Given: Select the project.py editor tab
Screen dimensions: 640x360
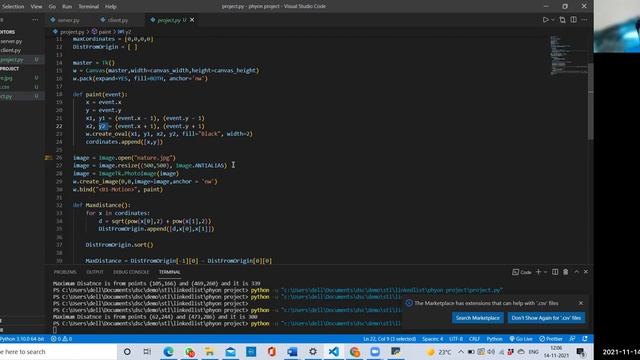Looking at the screenshot, I should coord(168,20).
